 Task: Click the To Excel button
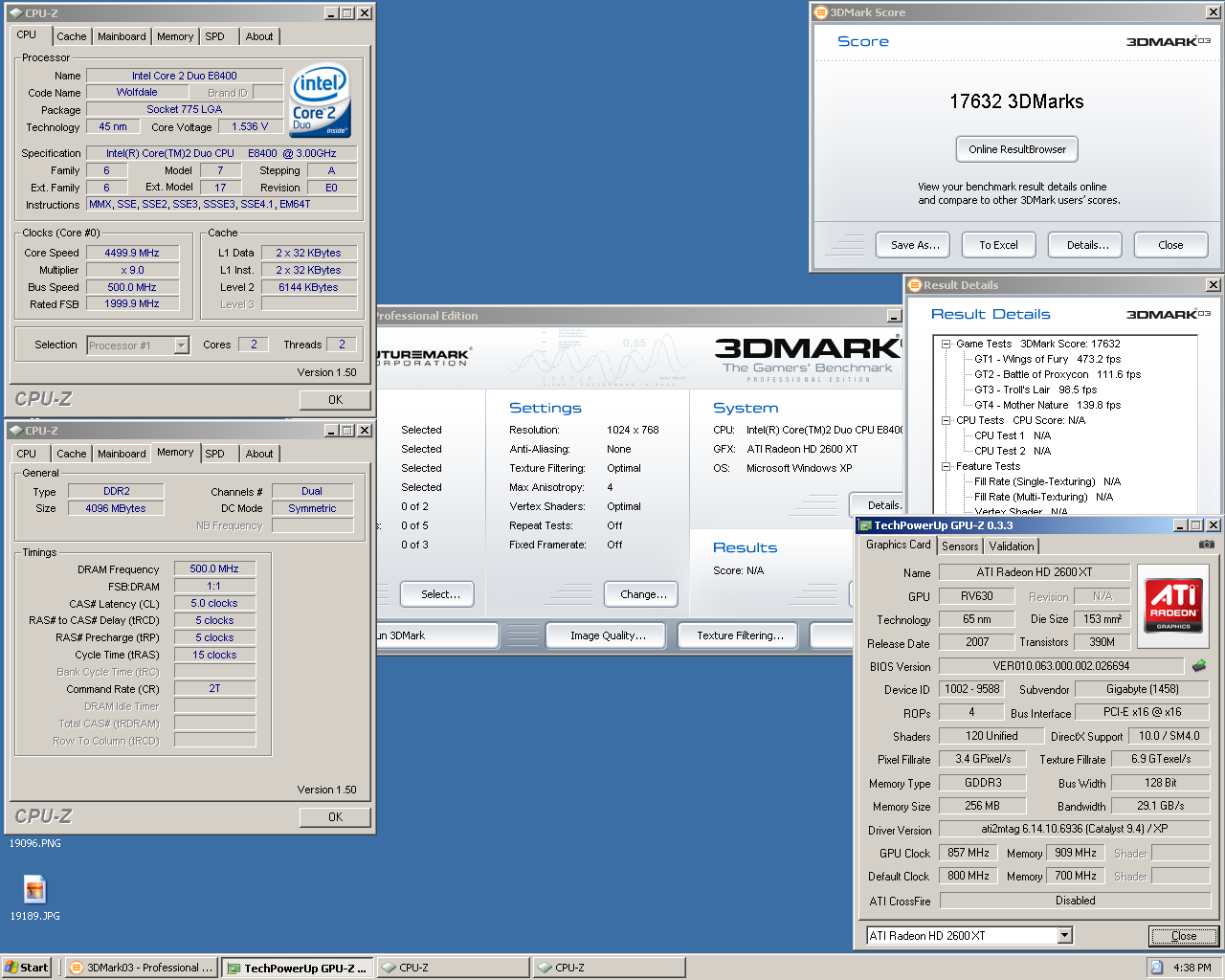click(x=998, y=245)
